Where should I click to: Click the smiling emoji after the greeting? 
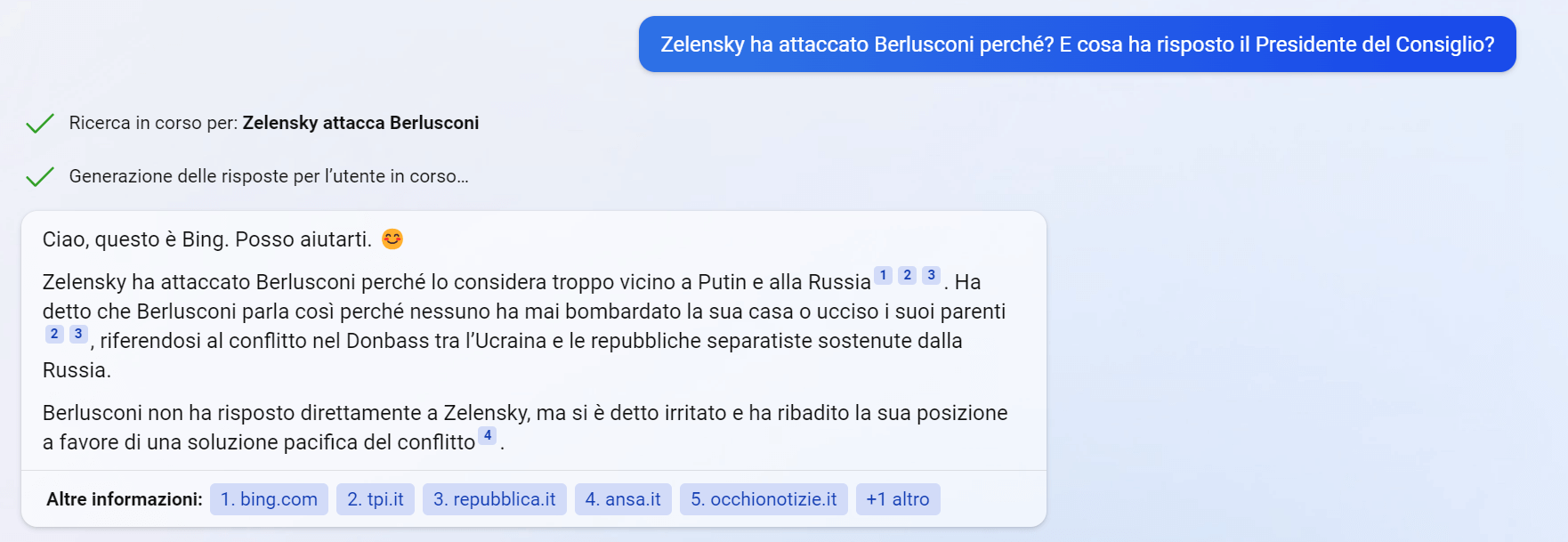(x=392, y=239)
